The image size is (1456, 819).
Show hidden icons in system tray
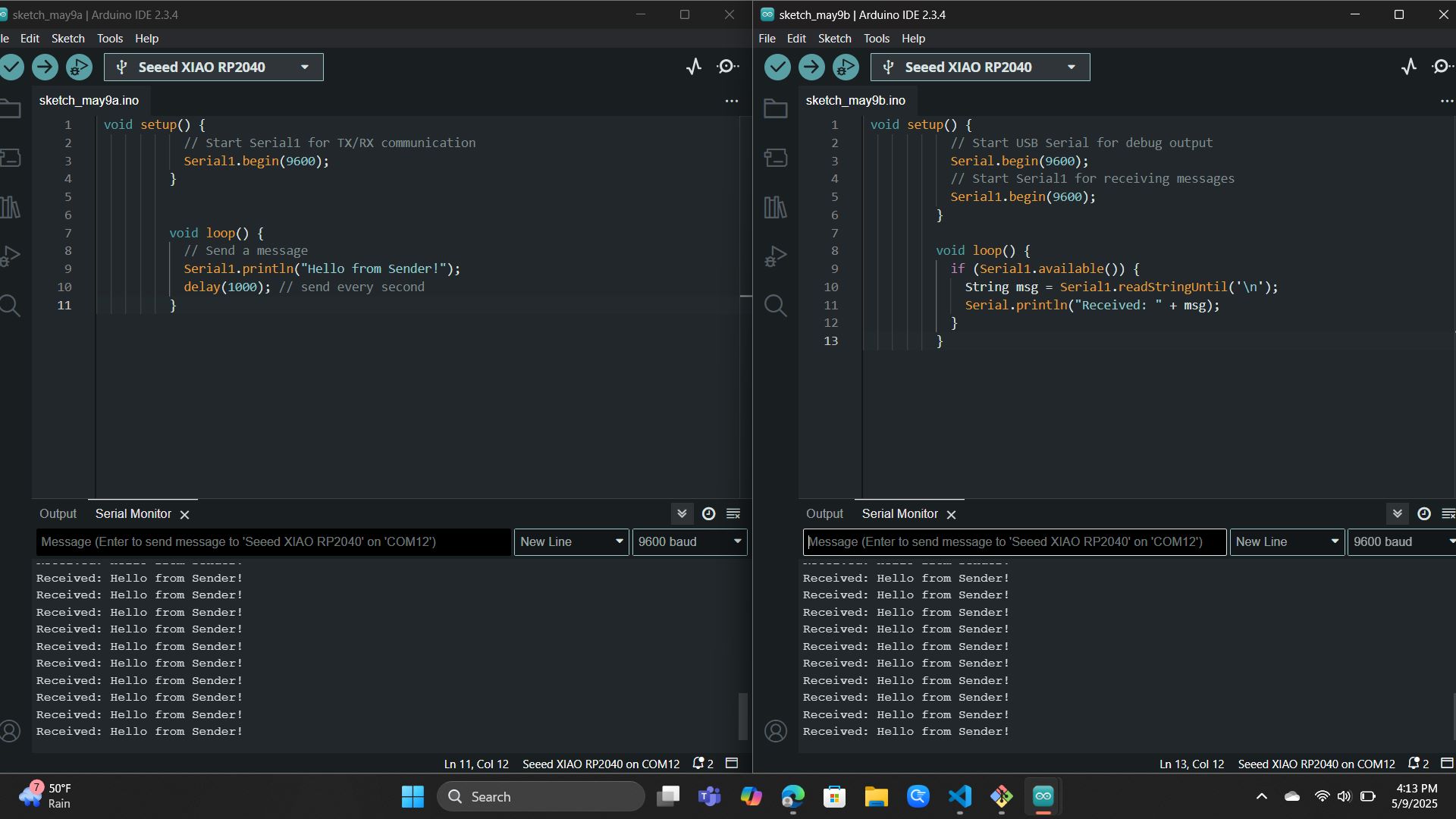[1262, 796]
